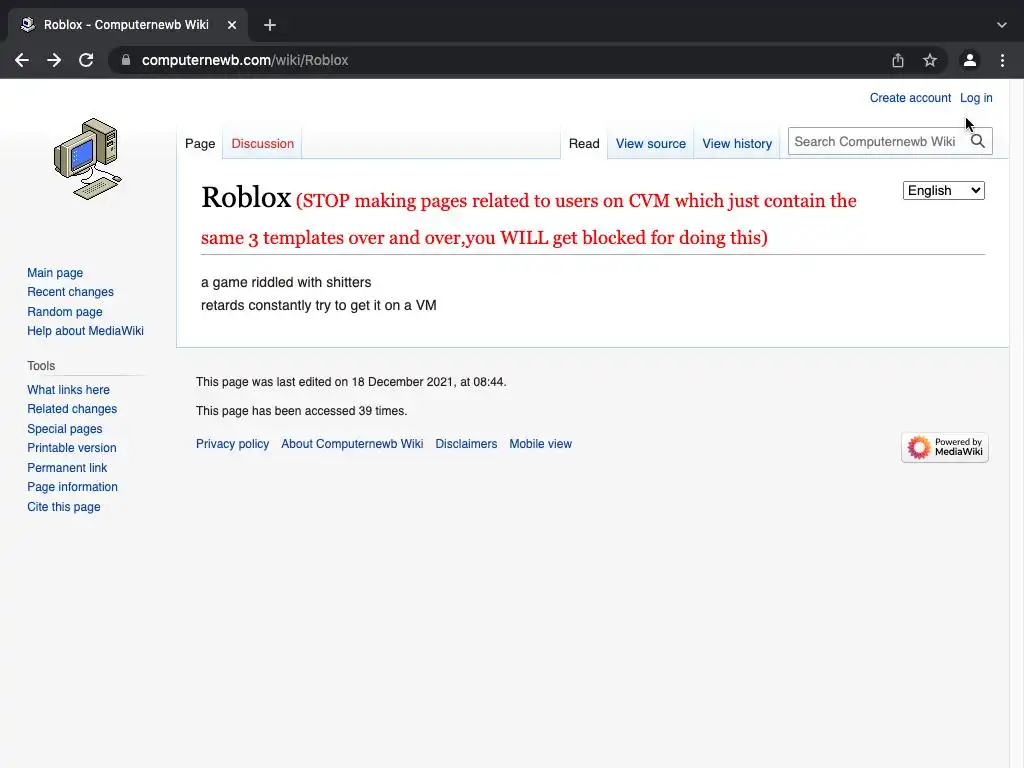Switch to the Discussion tab
Viewport: 1024px width, 768px height.
coord(263,144)
